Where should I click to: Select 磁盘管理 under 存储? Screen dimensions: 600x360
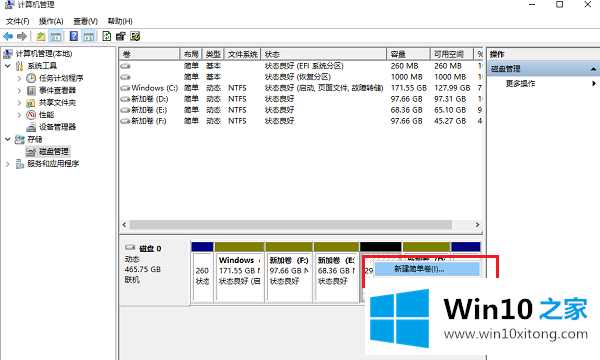[x=53, y=151]
